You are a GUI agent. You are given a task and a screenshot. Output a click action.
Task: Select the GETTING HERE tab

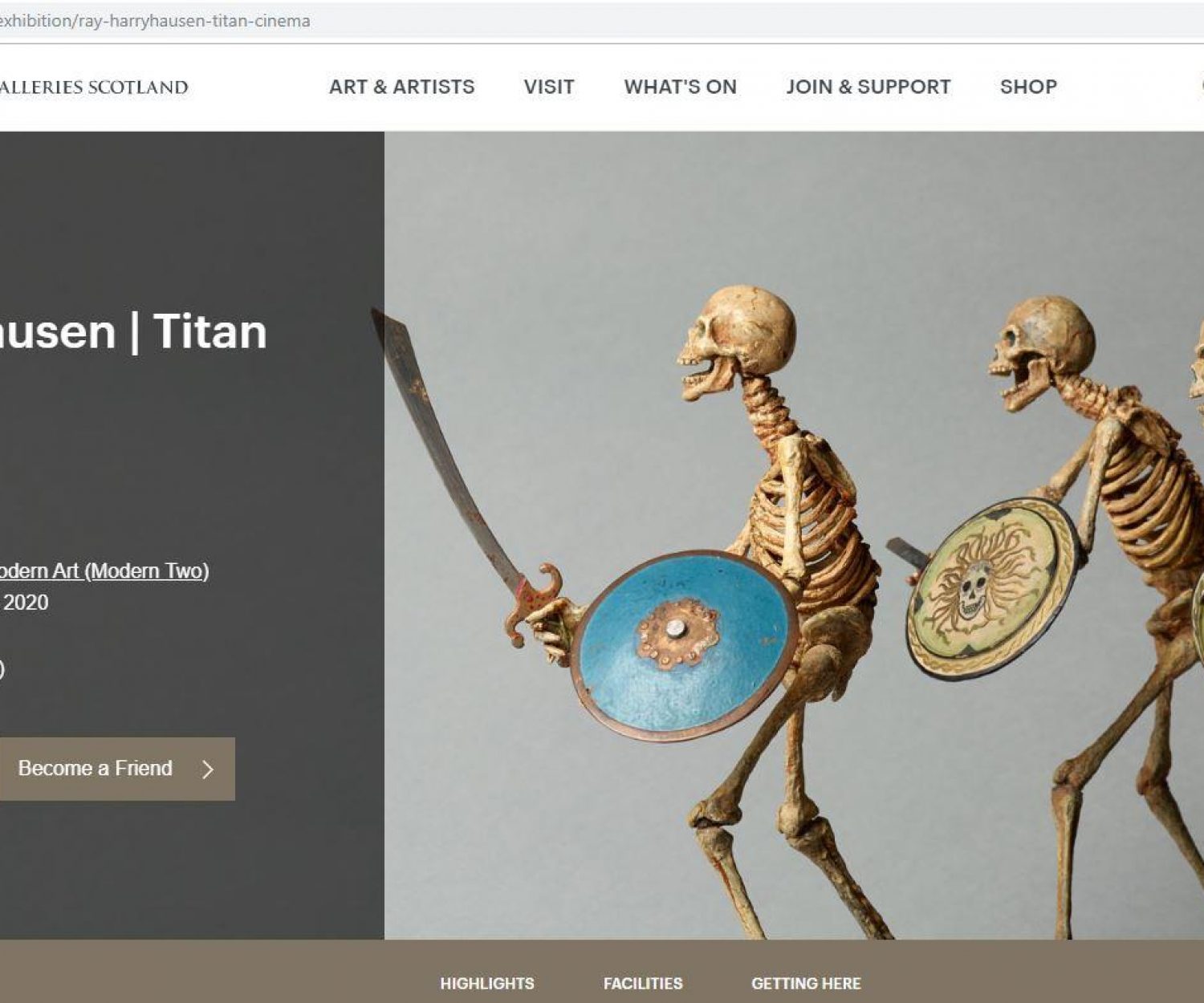click(806, 983)
